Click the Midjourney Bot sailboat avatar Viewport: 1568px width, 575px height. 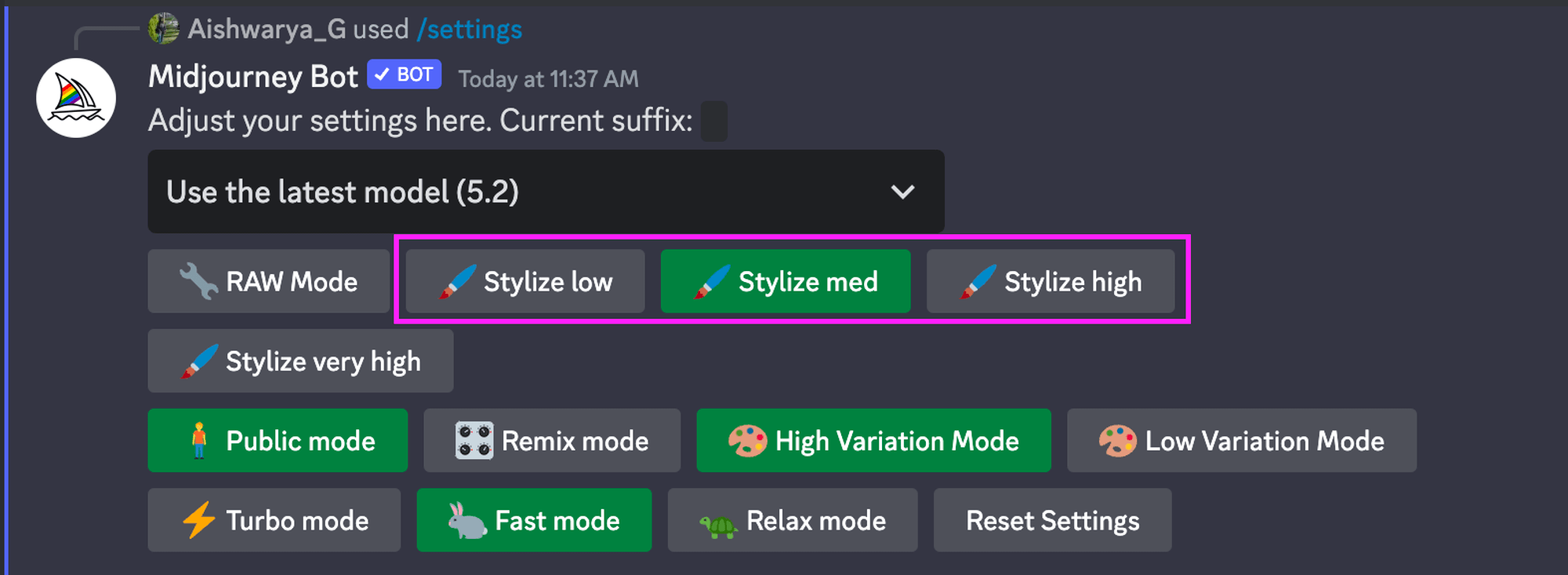click(x=76, y=98)
